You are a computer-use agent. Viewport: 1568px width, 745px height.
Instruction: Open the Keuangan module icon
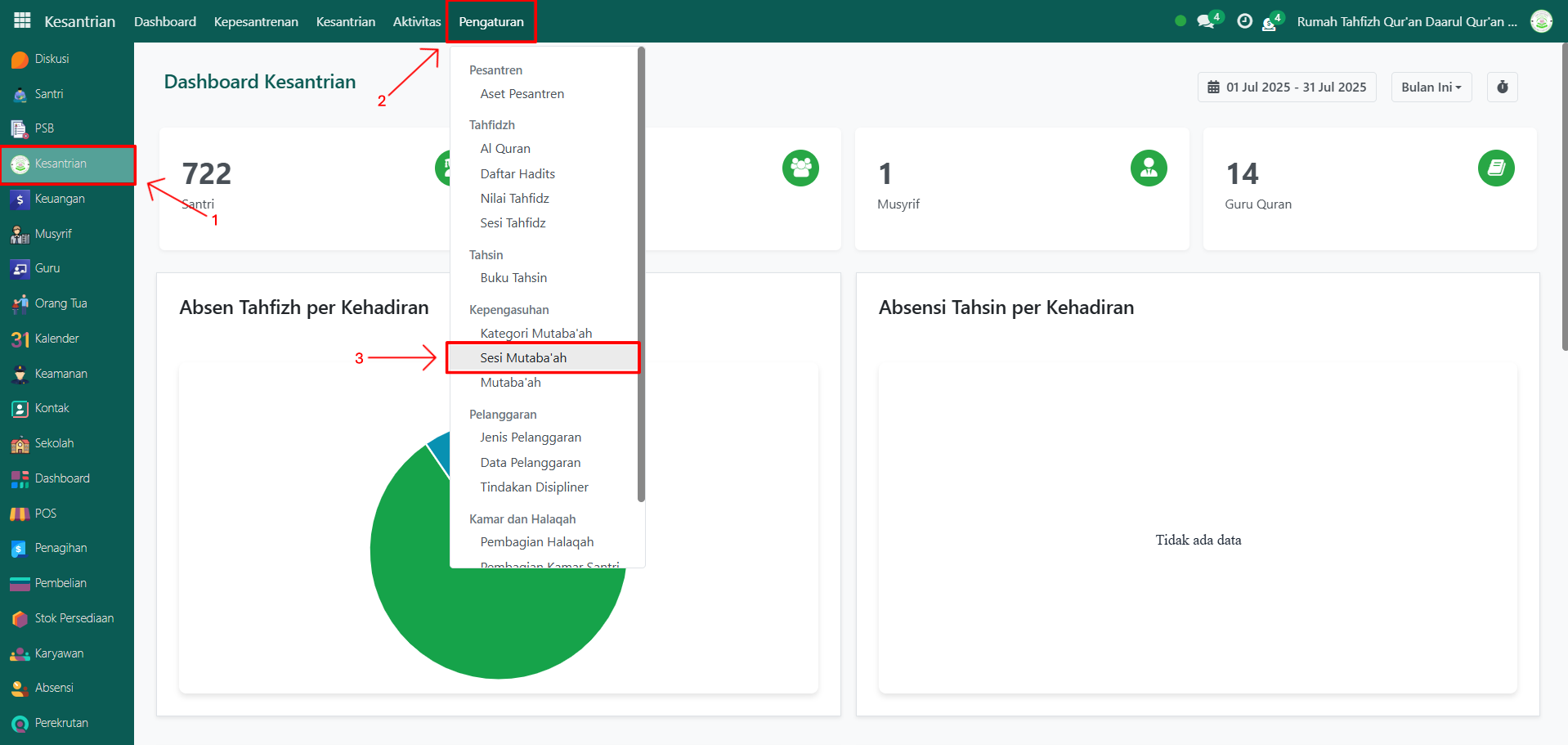[20, 200]
